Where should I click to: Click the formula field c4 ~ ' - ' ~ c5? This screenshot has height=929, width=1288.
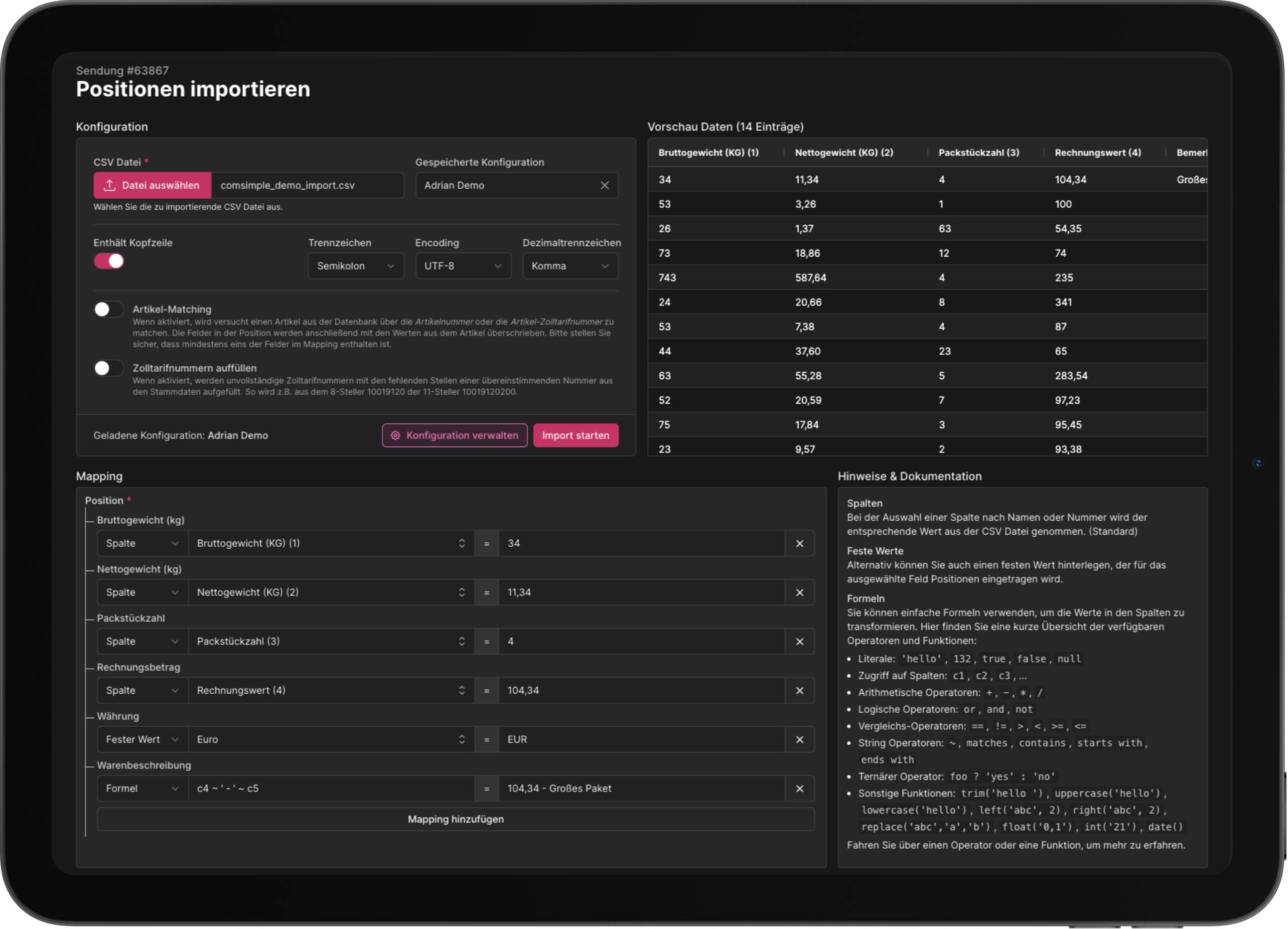(x=332, y=788)
